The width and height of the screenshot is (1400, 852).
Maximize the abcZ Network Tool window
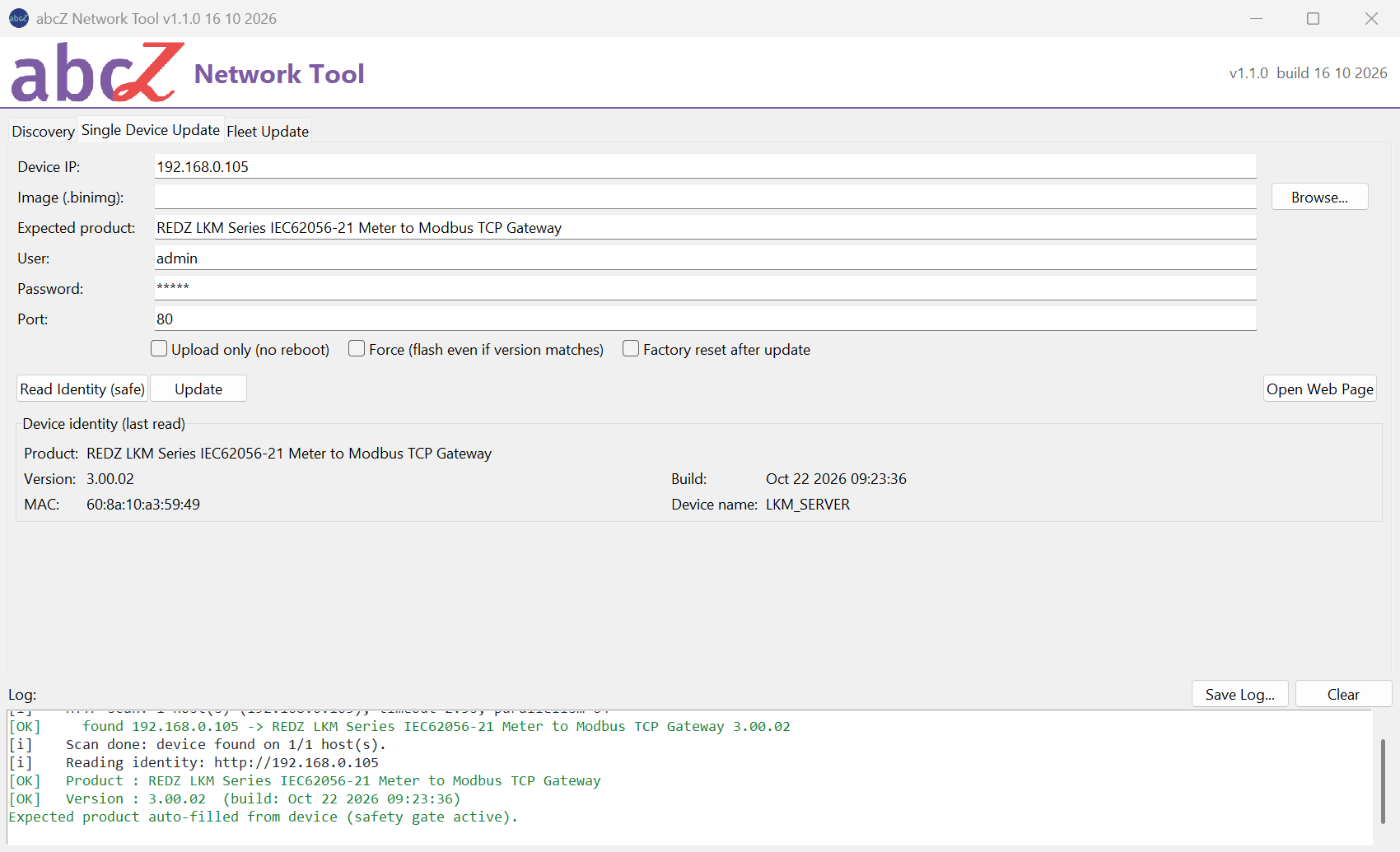click(x=1314, y=18)
